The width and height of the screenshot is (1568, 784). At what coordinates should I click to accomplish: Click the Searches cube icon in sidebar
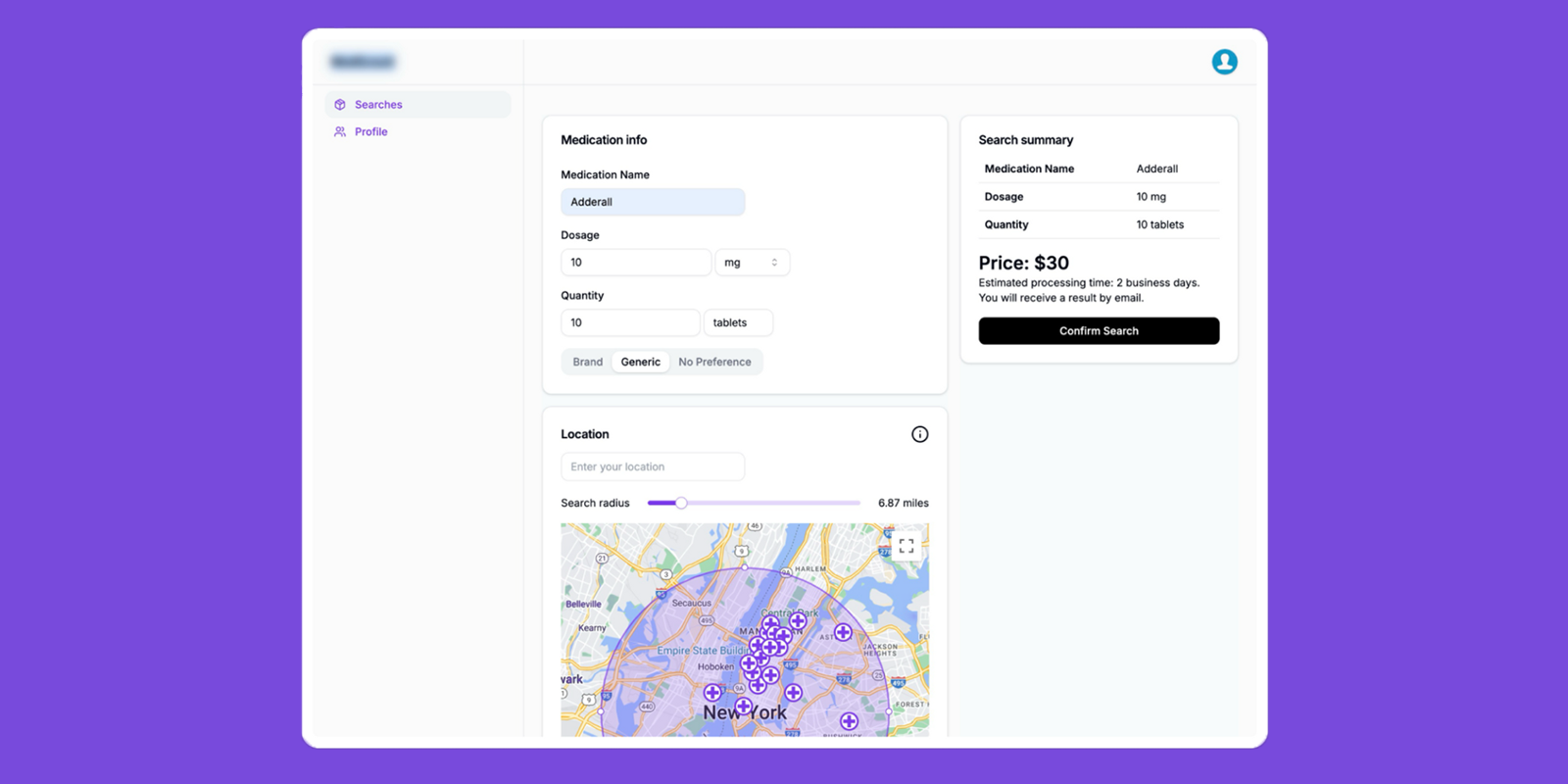point(340,105)
